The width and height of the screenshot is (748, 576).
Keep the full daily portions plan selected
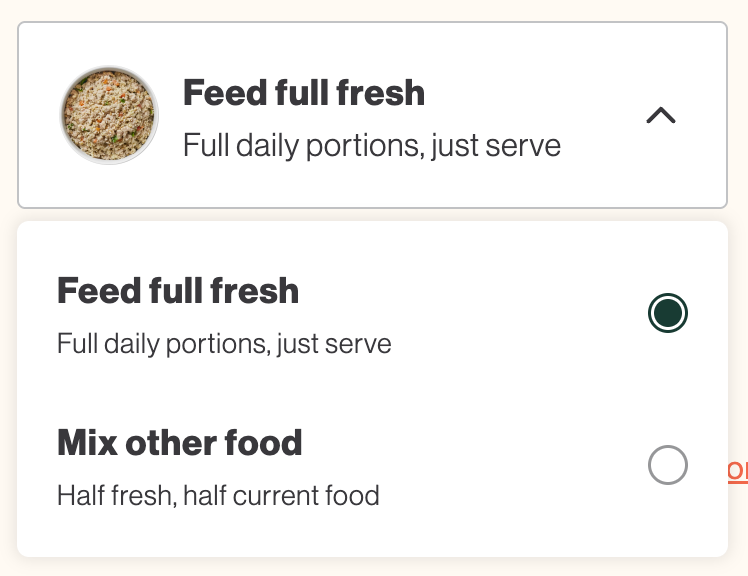[x=668, y=314]
